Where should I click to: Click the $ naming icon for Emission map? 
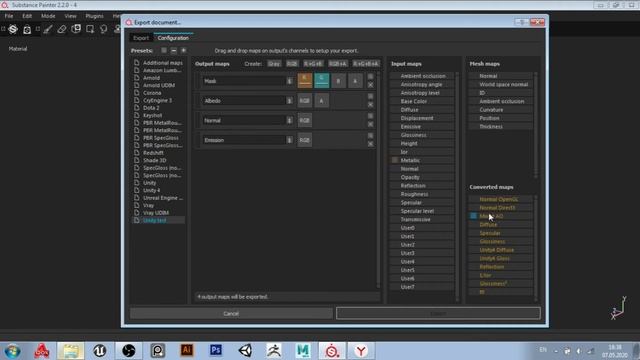point(289,140)
